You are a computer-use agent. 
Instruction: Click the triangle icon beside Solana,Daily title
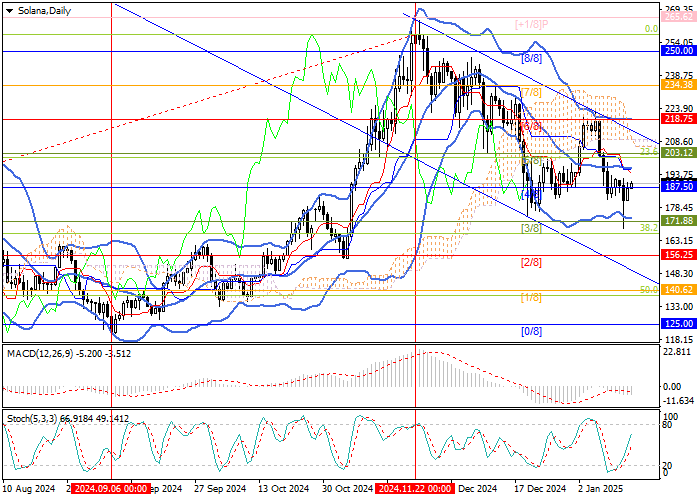pyautogui.click(x=8, y=9)
